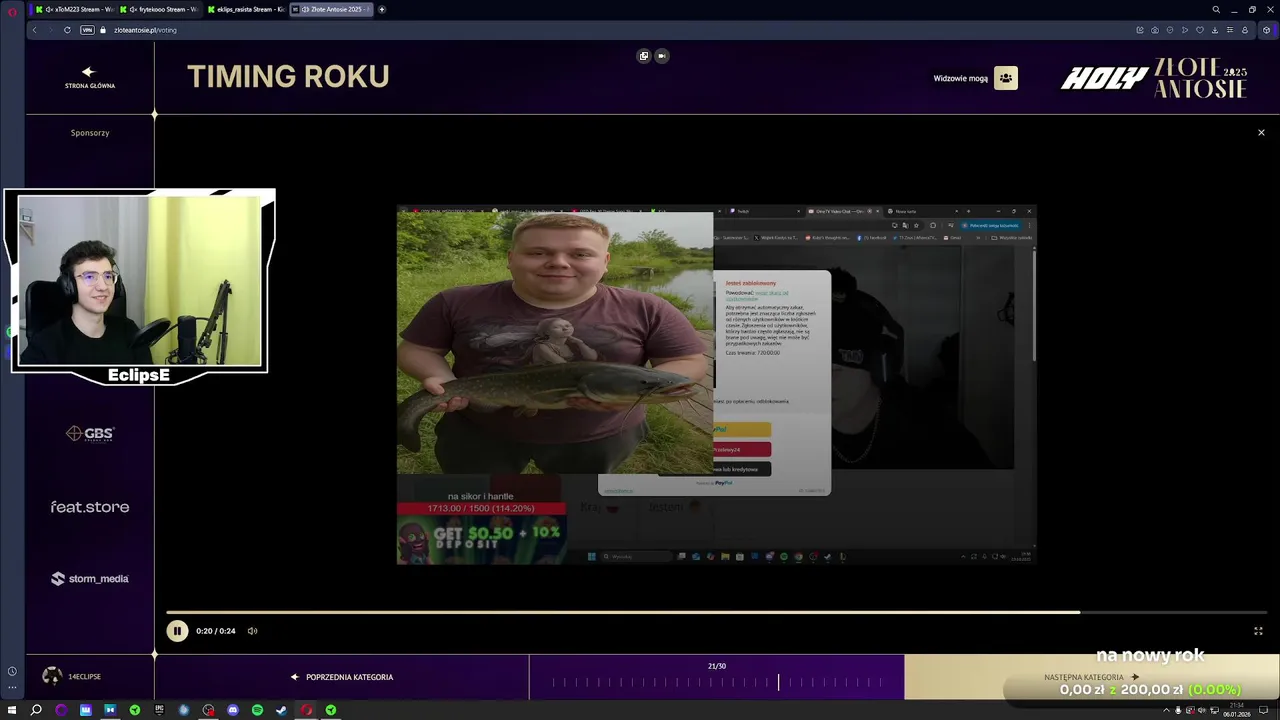The height and width of the screenshot is (720, 1280).
Task: Take a snapshot with camera icon
Action: pos(1155,30)
